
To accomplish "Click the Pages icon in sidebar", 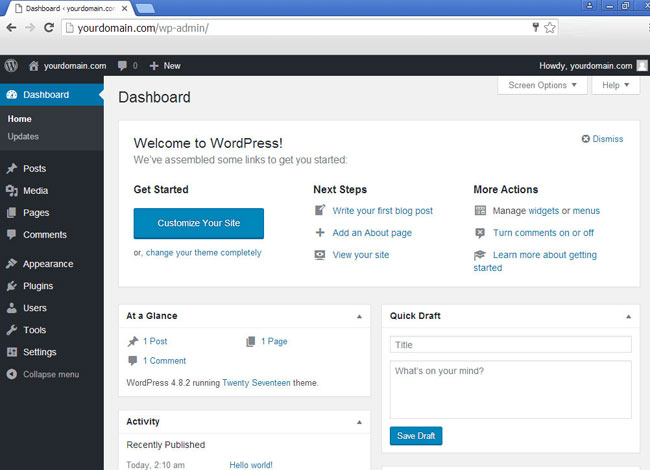I will click(12, 213).
